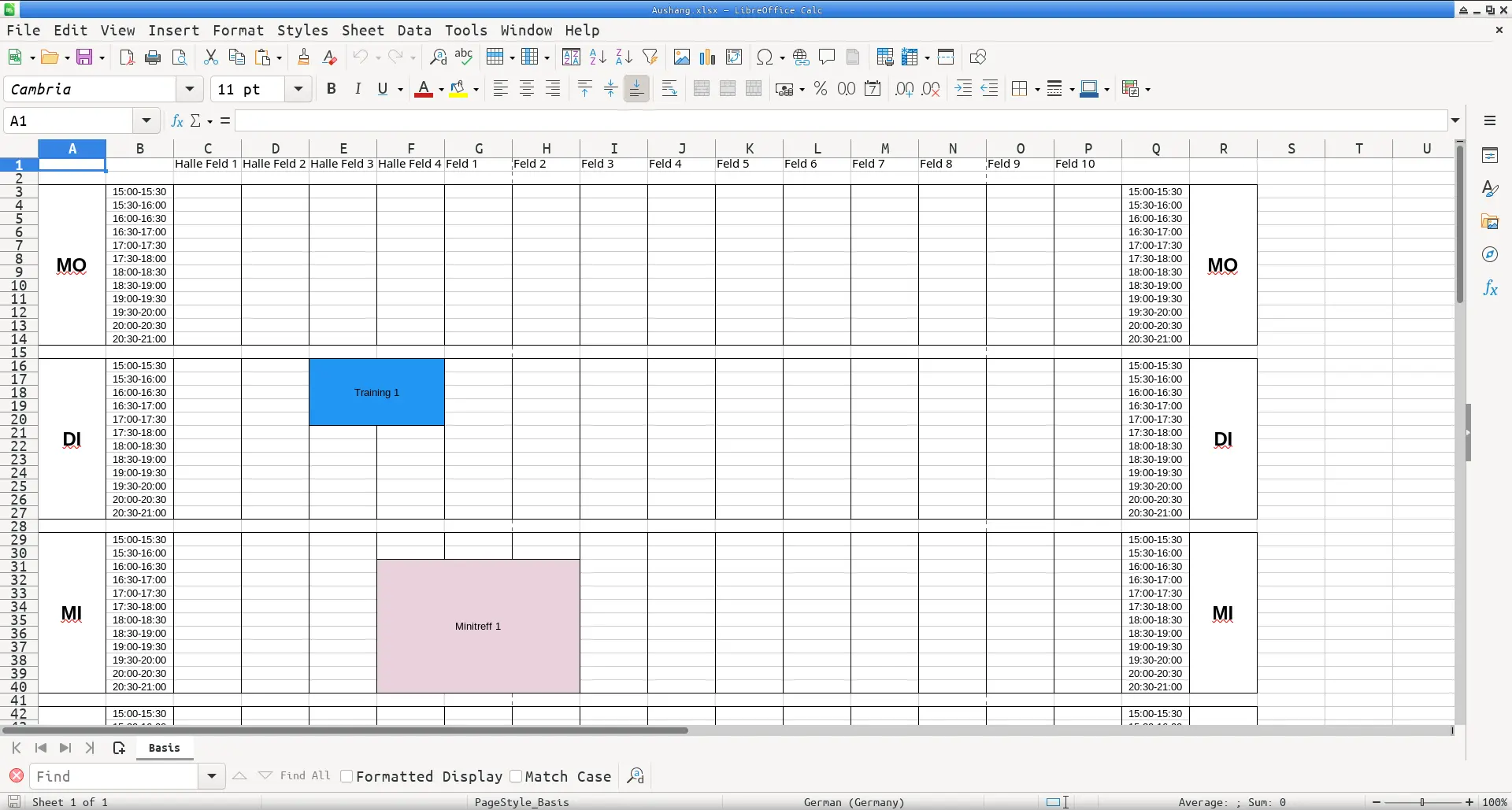Toggle Underline formatting

(x=383, y=89)
